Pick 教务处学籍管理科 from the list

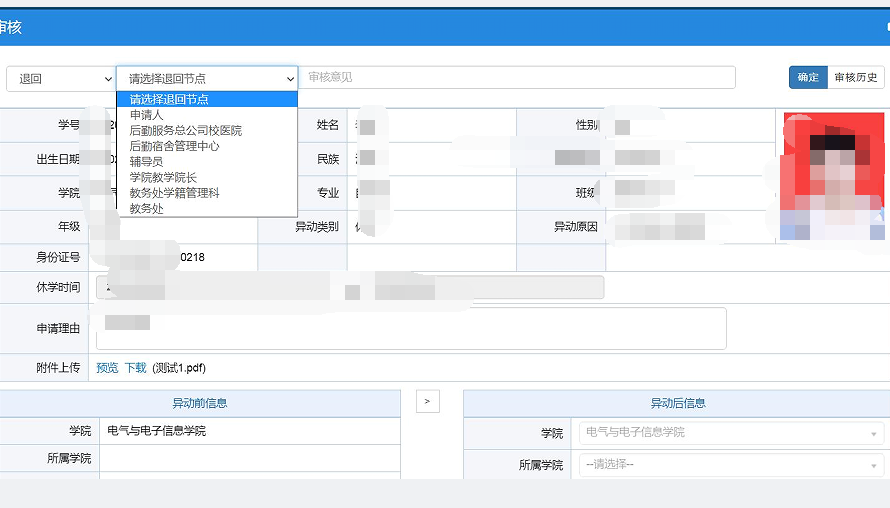point(174,193)
